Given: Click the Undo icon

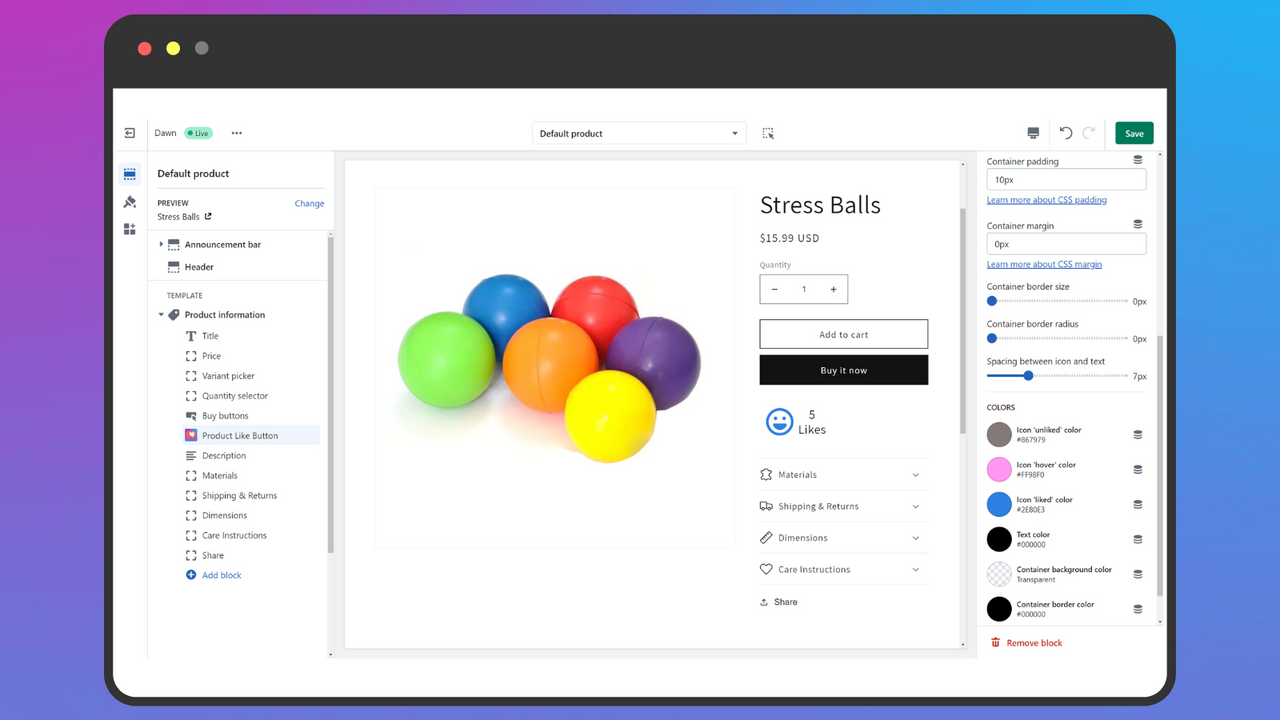Looking at the screenshot, I should point(1065,132).
